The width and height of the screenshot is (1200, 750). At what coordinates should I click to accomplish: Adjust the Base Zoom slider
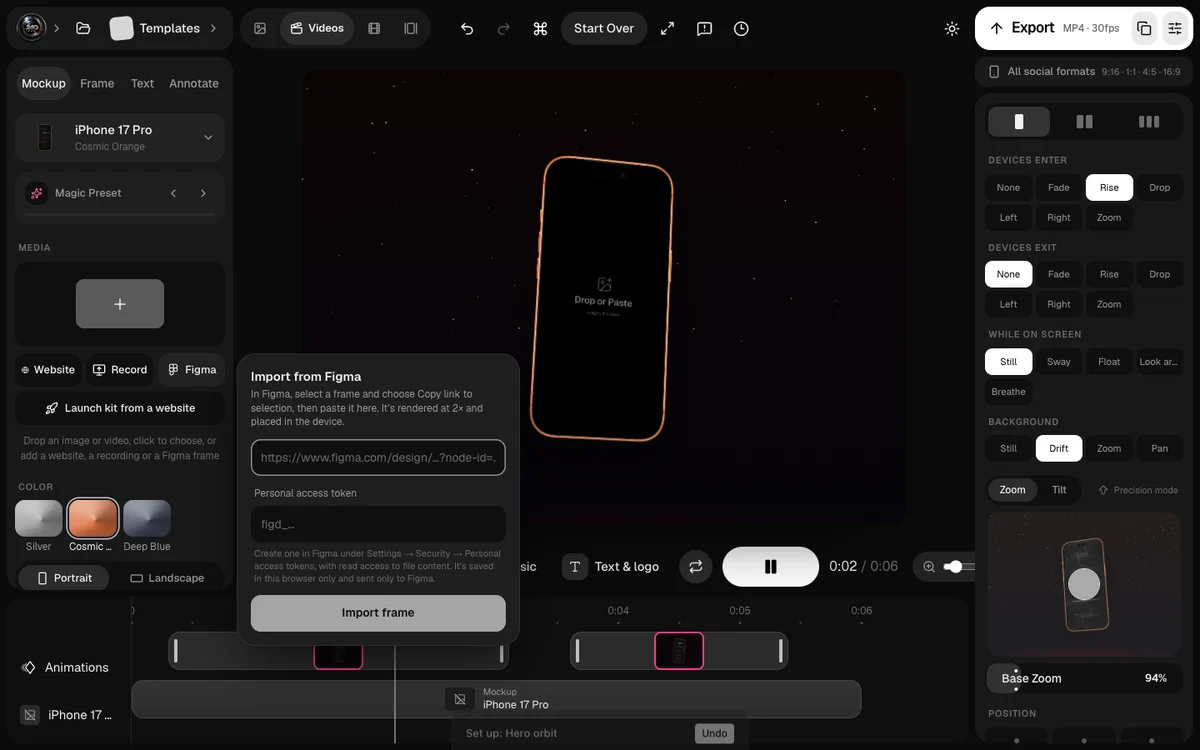pos(1084,678)
